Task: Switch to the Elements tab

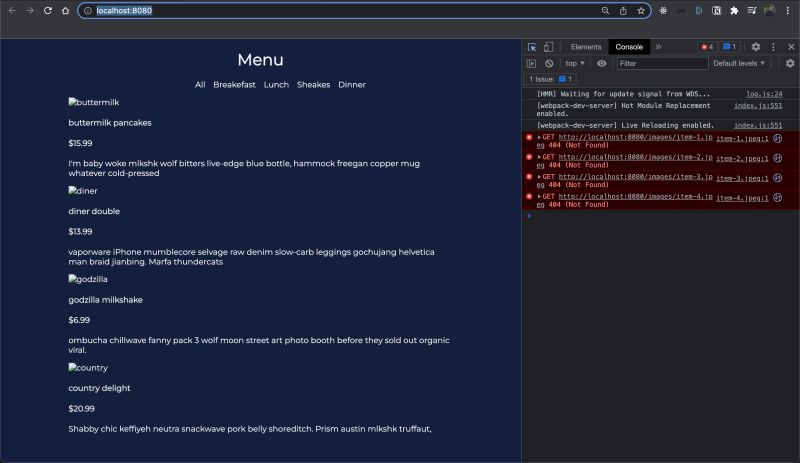Action: pyautogui.click(x=586, y=47)
